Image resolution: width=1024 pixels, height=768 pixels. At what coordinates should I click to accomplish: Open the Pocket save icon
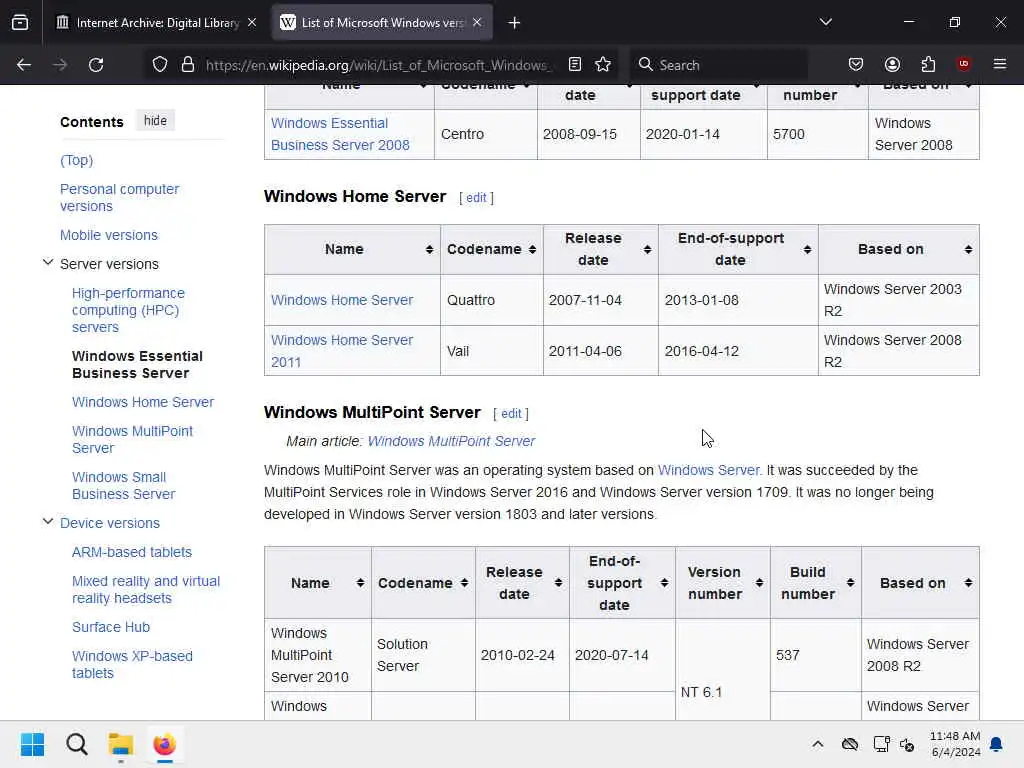click(x=856, y=64)
